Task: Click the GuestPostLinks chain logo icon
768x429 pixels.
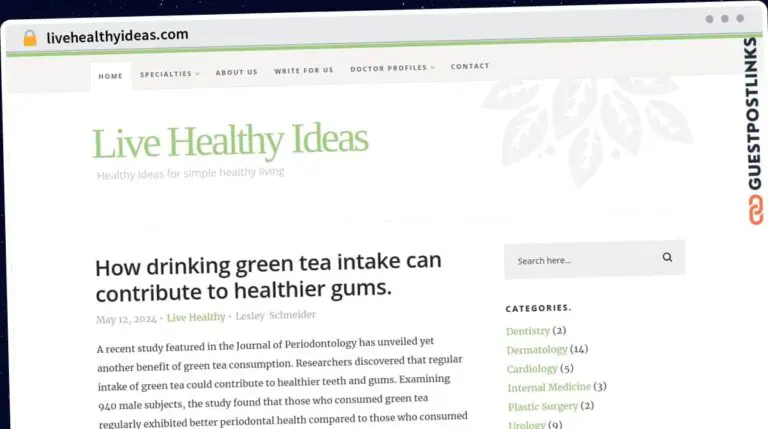Action: 753,209
